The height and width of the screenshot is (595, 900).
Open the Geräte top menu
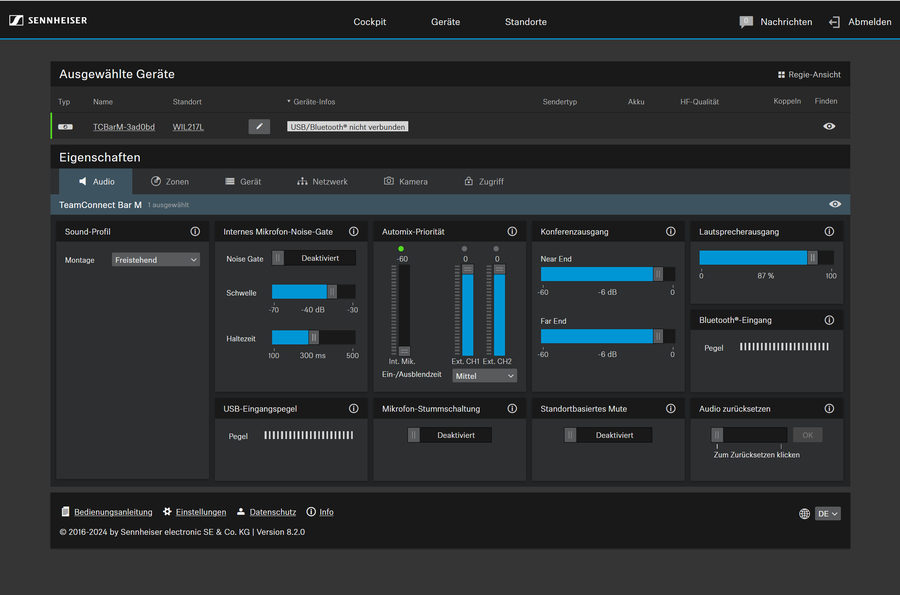pos(445,22)
